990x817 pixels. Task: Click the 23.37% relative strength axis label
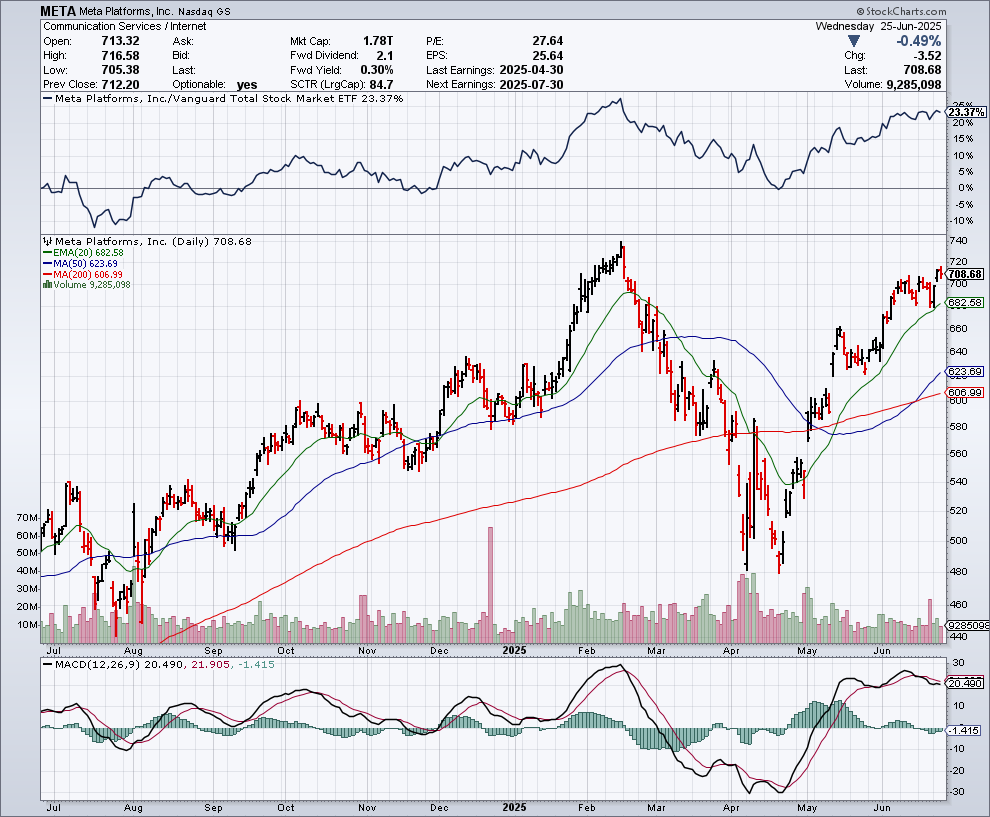(967, 112)
